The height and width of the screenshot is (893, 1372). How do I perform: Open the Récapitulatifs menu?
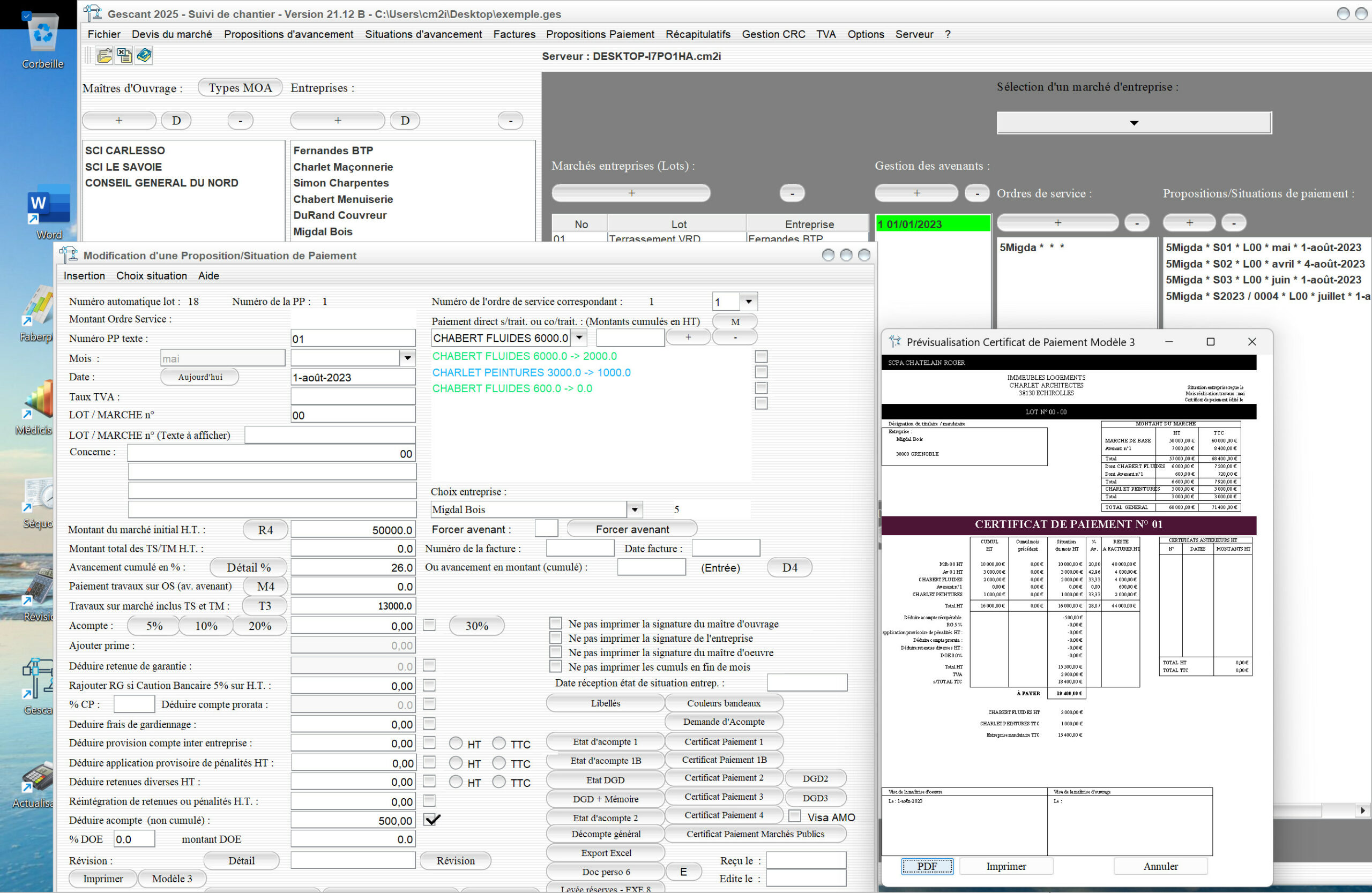pos(698,34)
